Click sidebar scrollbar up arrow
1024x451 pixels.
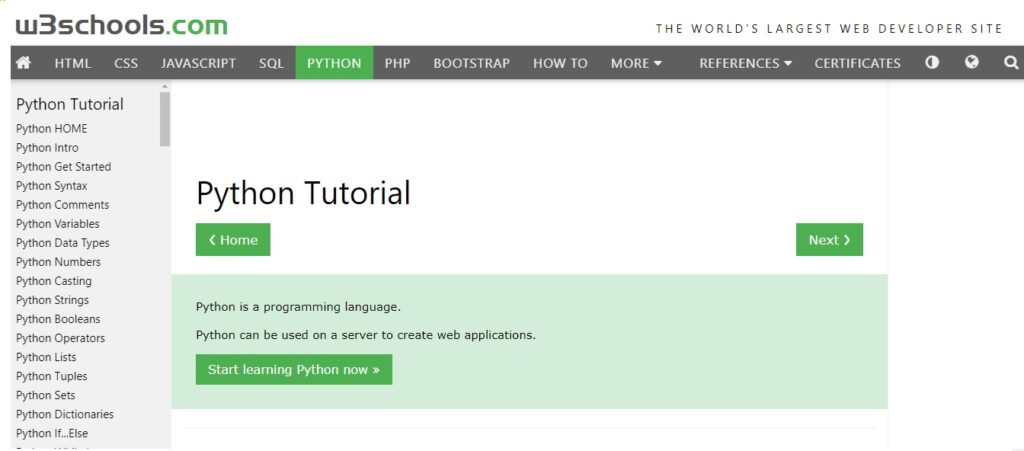click(165, 86)
